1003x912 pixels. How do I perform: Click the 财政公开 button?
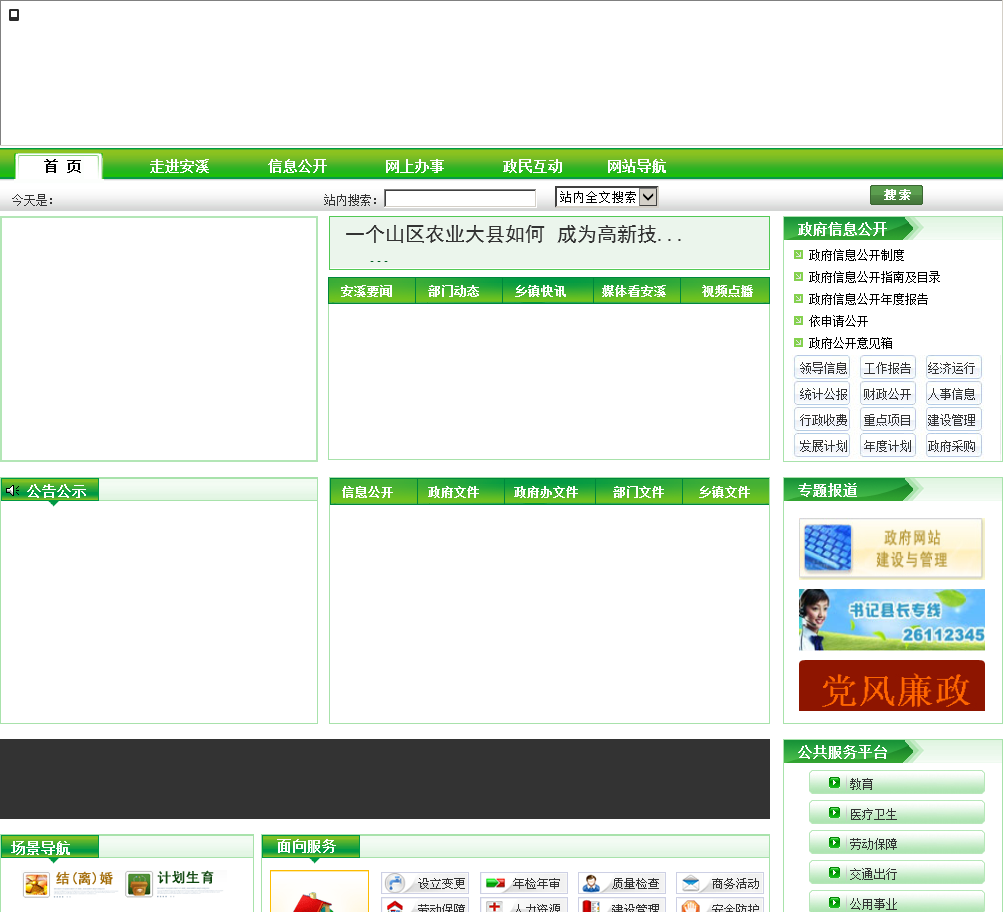click(x=887, y=394)
